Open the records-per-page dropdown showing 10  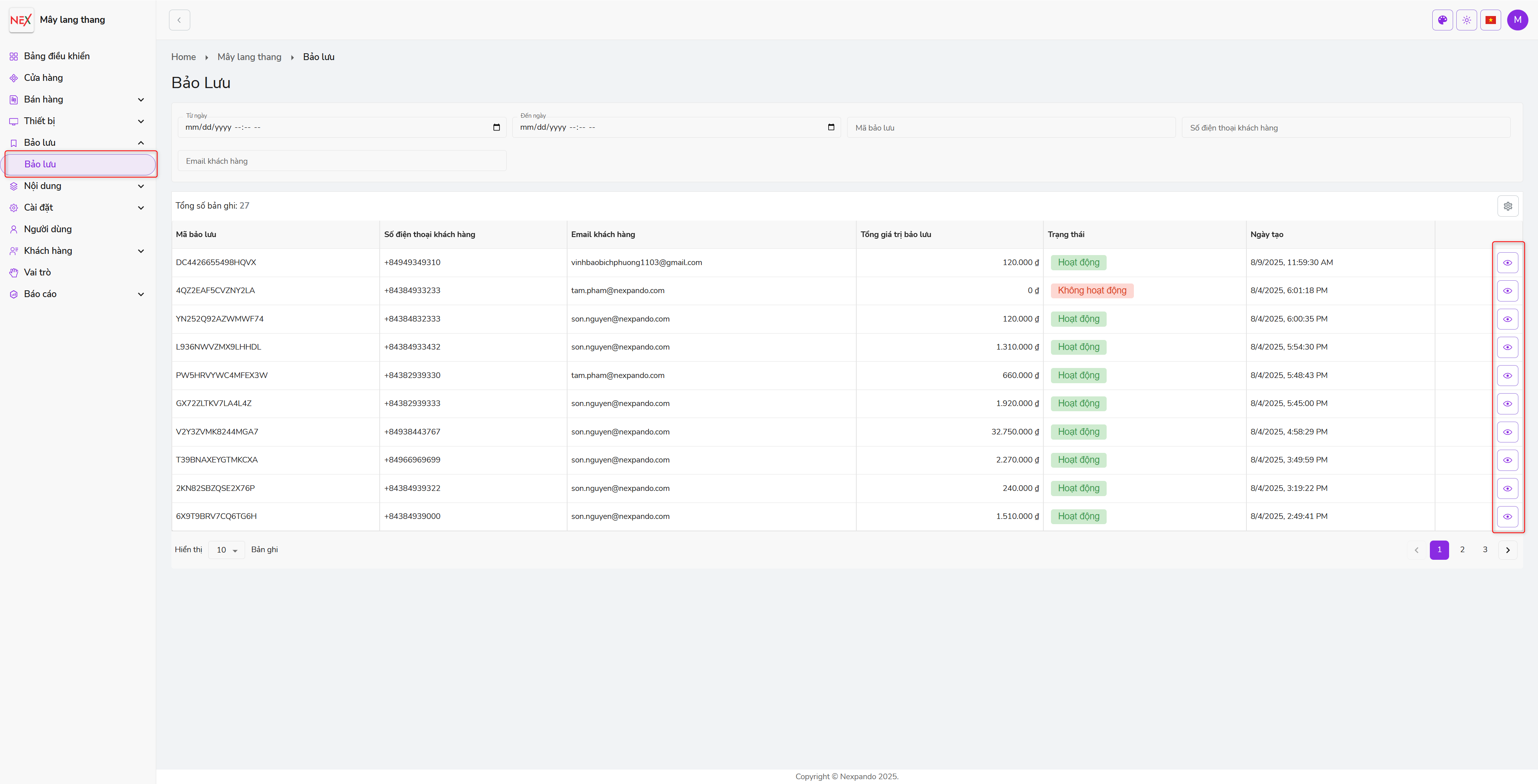pyautogui.click(x=226, y=550)
